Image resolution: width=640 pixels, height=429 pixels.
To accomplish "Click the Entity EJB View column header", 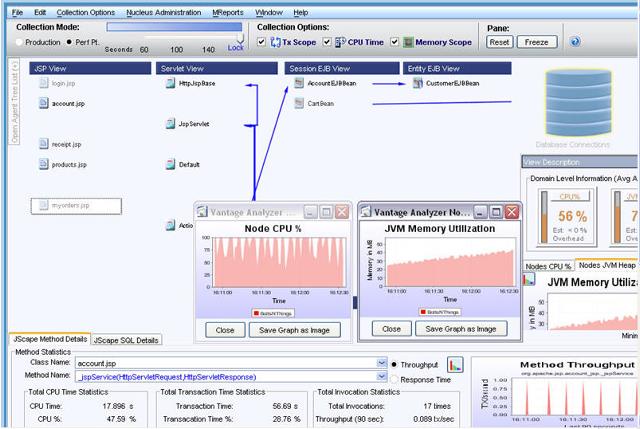I will tap(457, 68).
